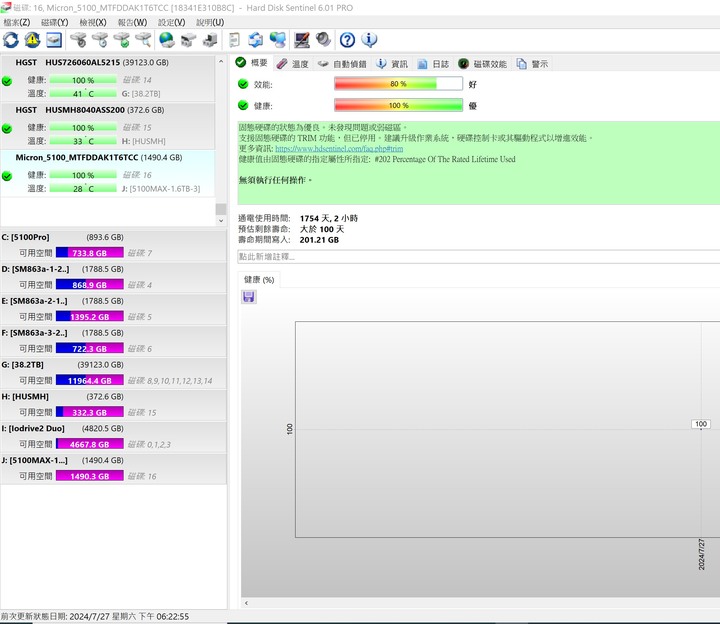Select the C: [5100Pro] volume
Screen dimensions: 720x624
(113, 246)
